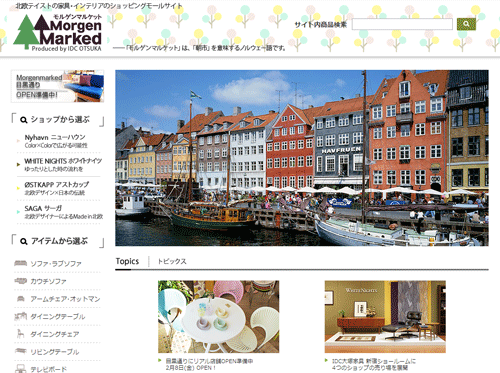The width and height of the screenshot is (500, 373).
Task: Open the colorful chairs and table thumbnail
Action: (x=219, y=317)
